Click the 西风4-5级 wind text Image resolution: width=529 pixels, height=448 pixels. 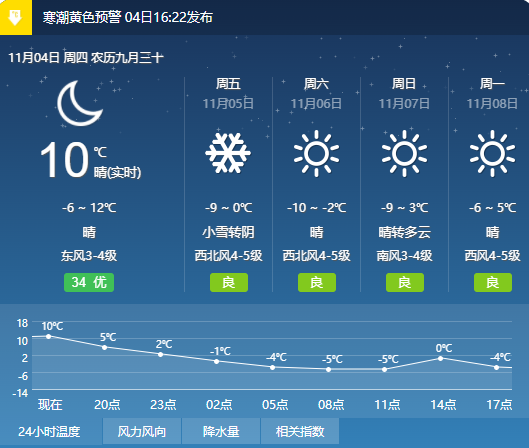493,256
